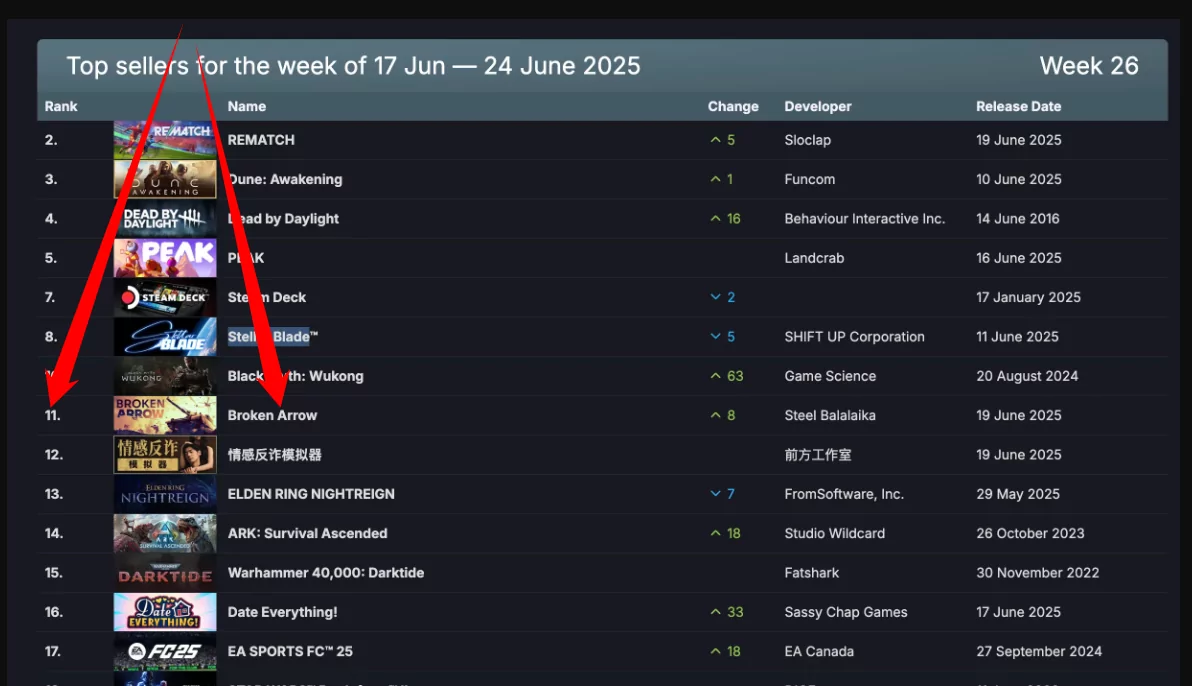Image resolution: width=1192 pixels, height=686 pixels.
Task: Click the EA Canada developer name
Action: pos(819,652)
